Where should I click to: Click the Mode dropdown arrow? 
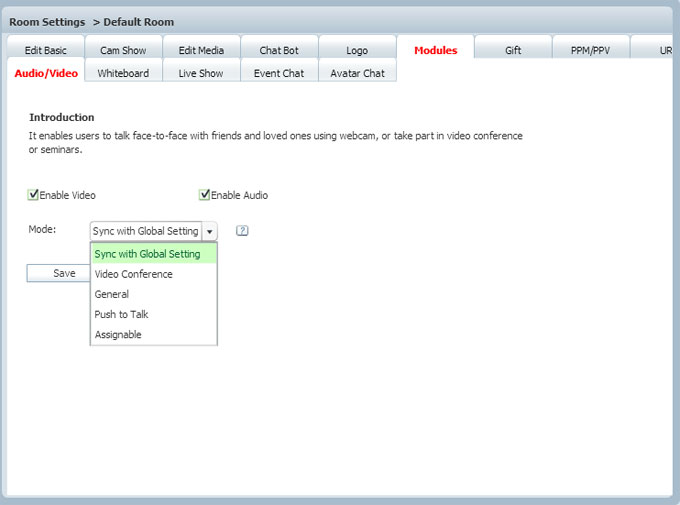[x=209, y=231]
